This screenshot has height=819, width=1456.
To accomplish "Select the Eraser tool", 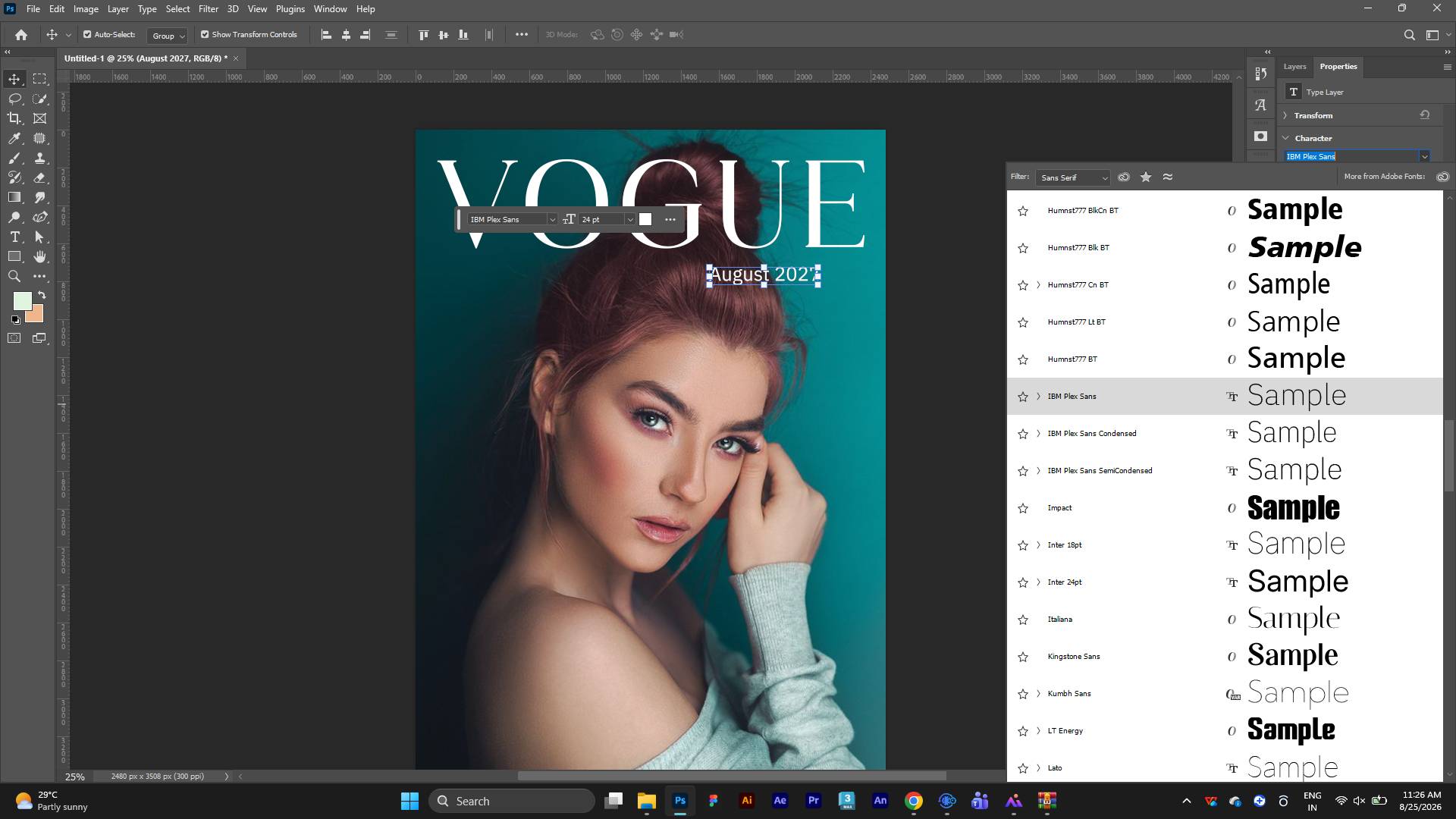I will 40,178.
